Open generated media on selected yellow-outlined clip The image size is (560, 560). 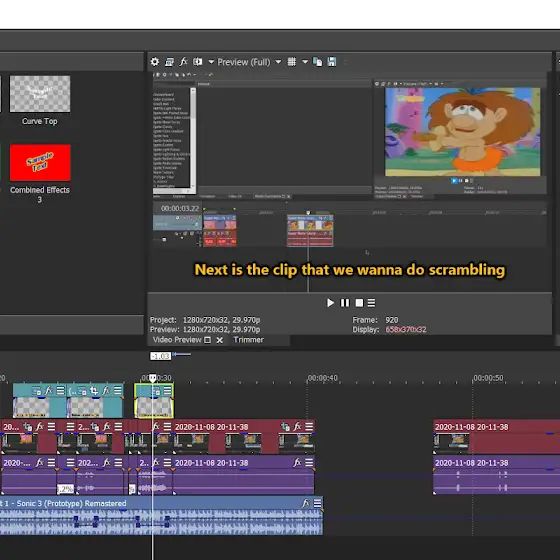click(x=156, y=391)
